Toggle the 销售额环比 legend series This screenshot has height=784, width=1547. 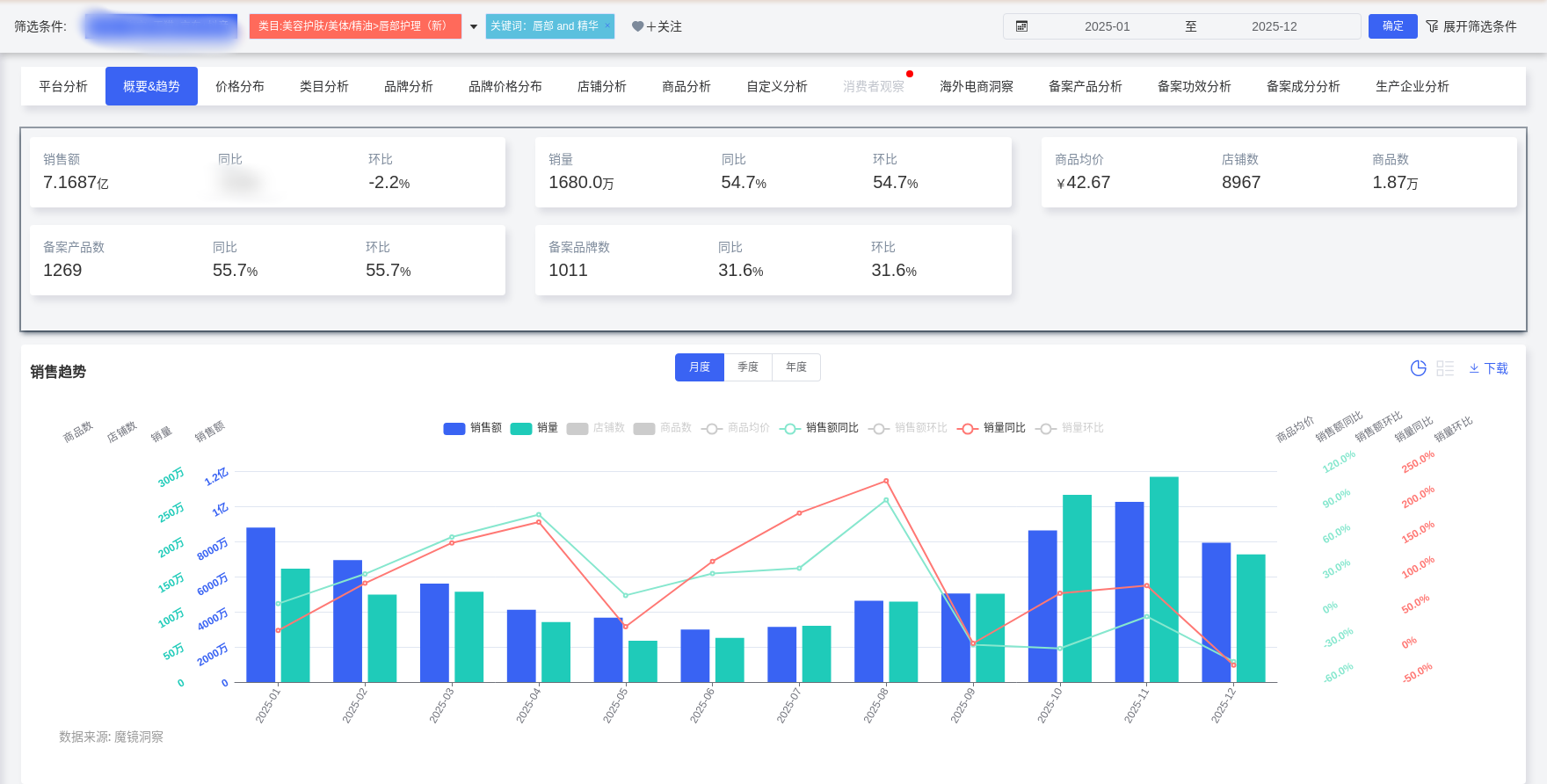pyautogui.click(x=908, y=428)
